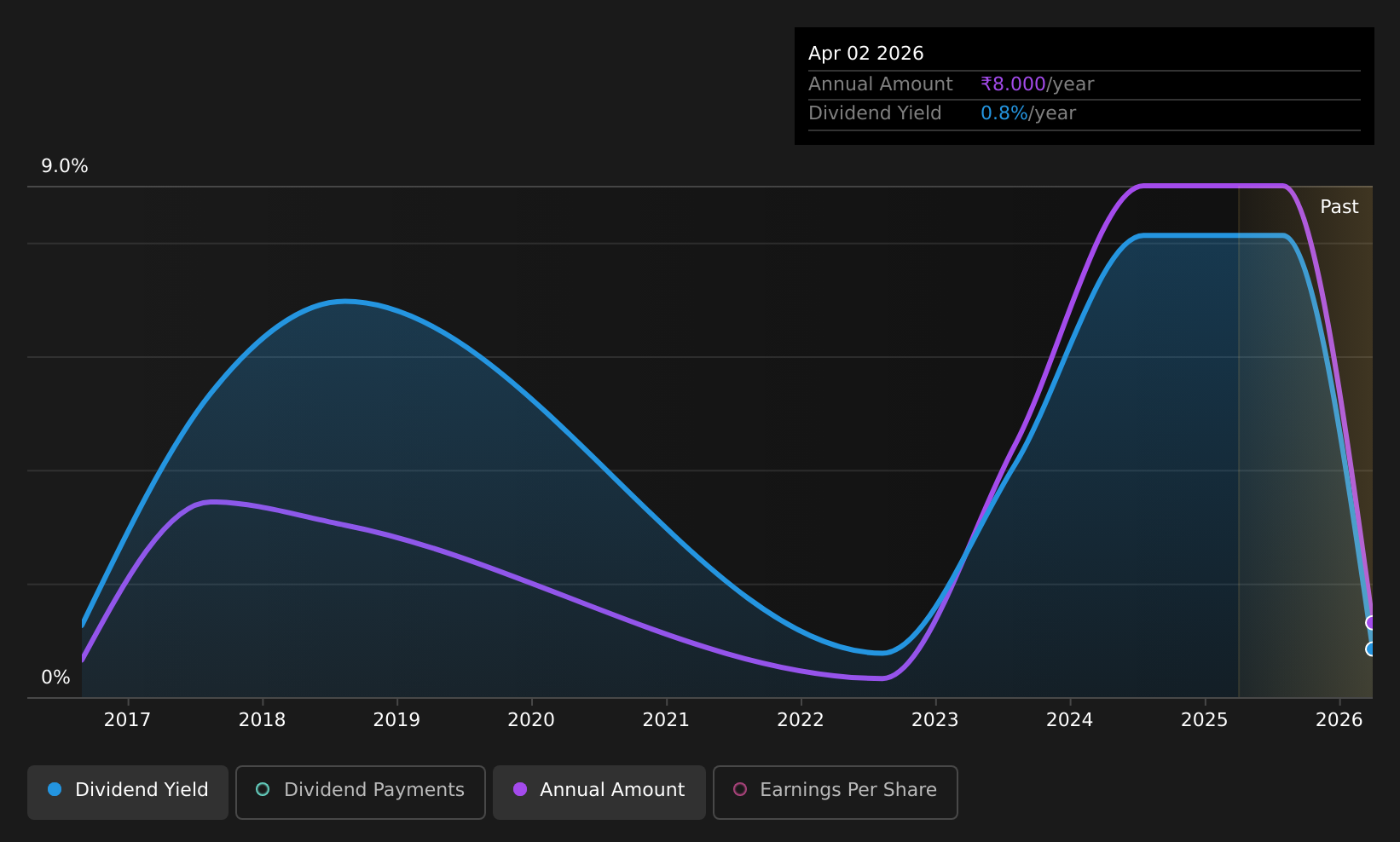The width and height of the screenshot is (1400, 842).
Task: Select the blue endpoint marker on chart
Action: coord(1371,649)
